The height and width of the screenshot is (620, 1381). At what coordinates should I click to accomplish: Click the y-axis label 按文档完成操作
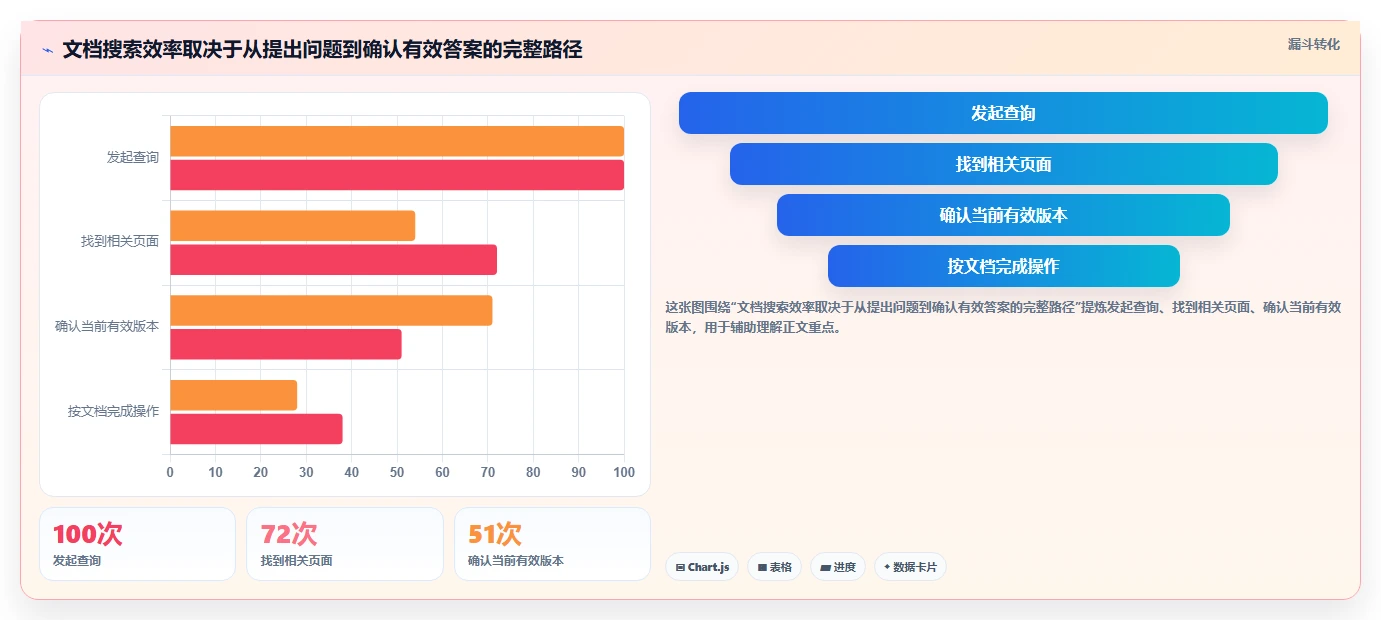pos(113,411)
